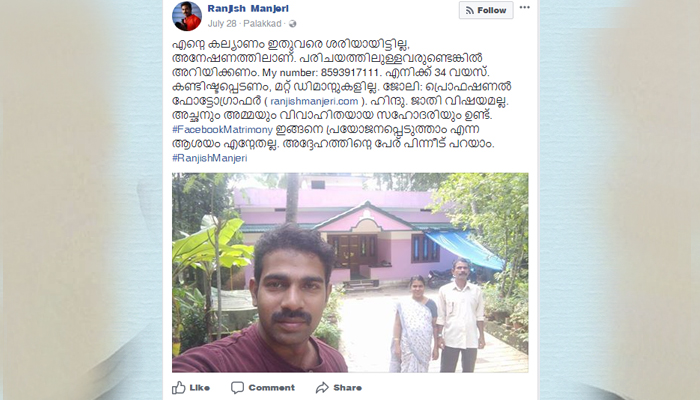The height and width of the screenshot is (400, 700).
Task: Click the globe public privacy icon
Action: [x=292, y=24]
